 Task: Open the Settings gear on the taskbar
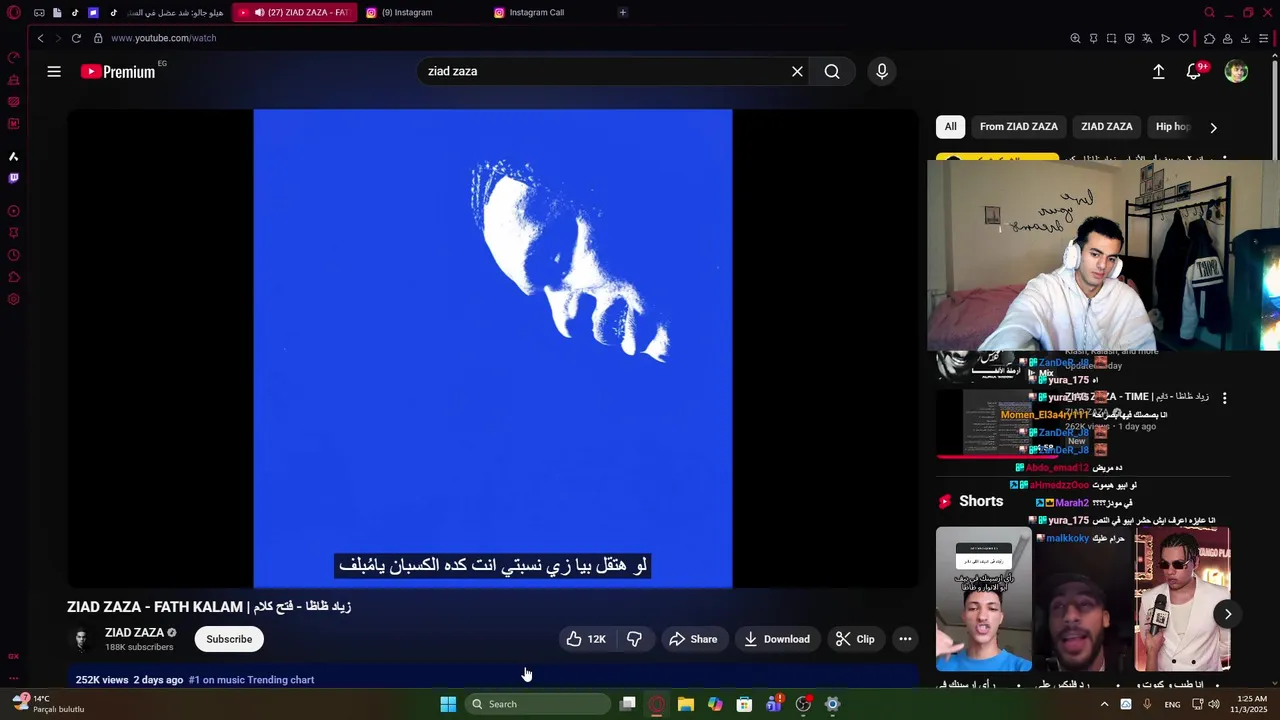832,704
